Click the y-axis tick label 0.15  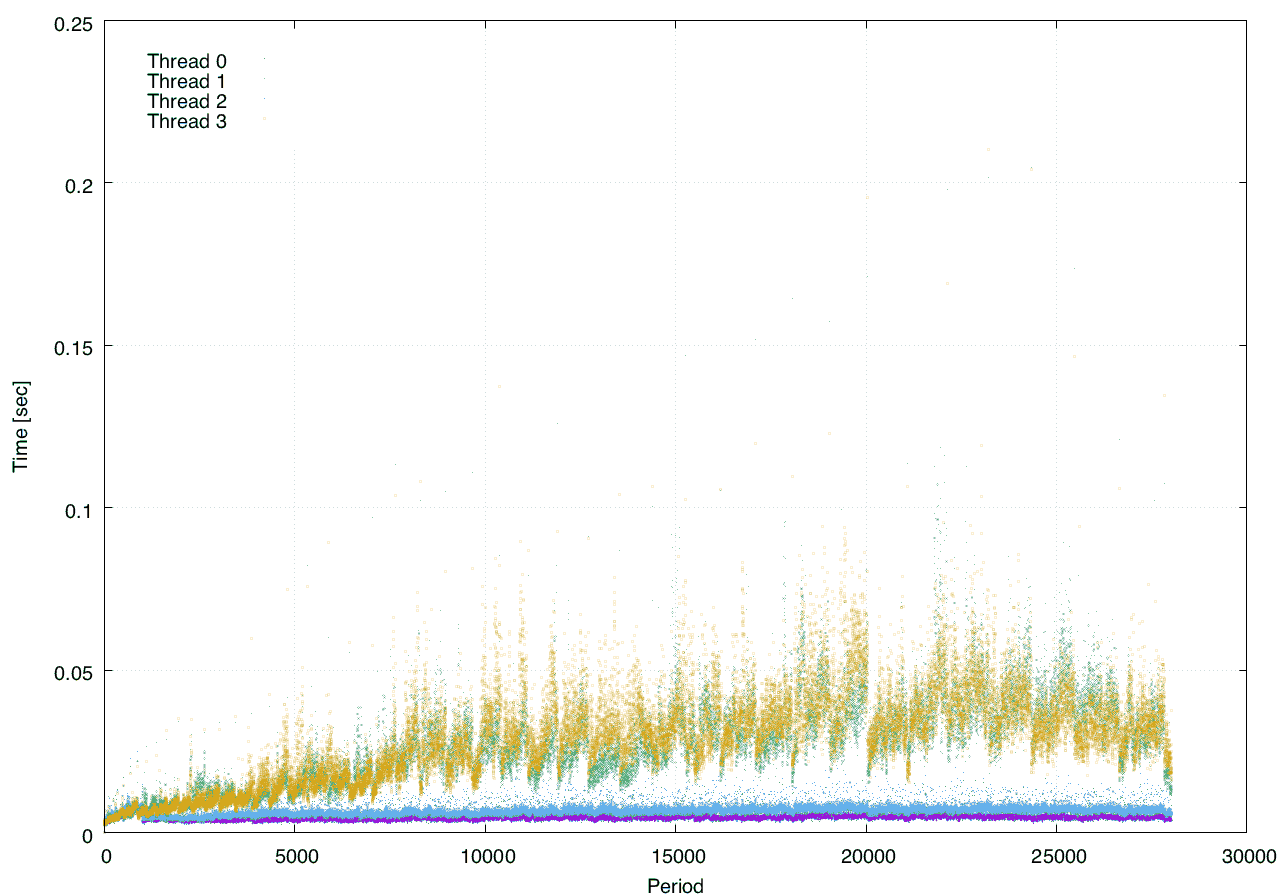[x=72, y=346]
